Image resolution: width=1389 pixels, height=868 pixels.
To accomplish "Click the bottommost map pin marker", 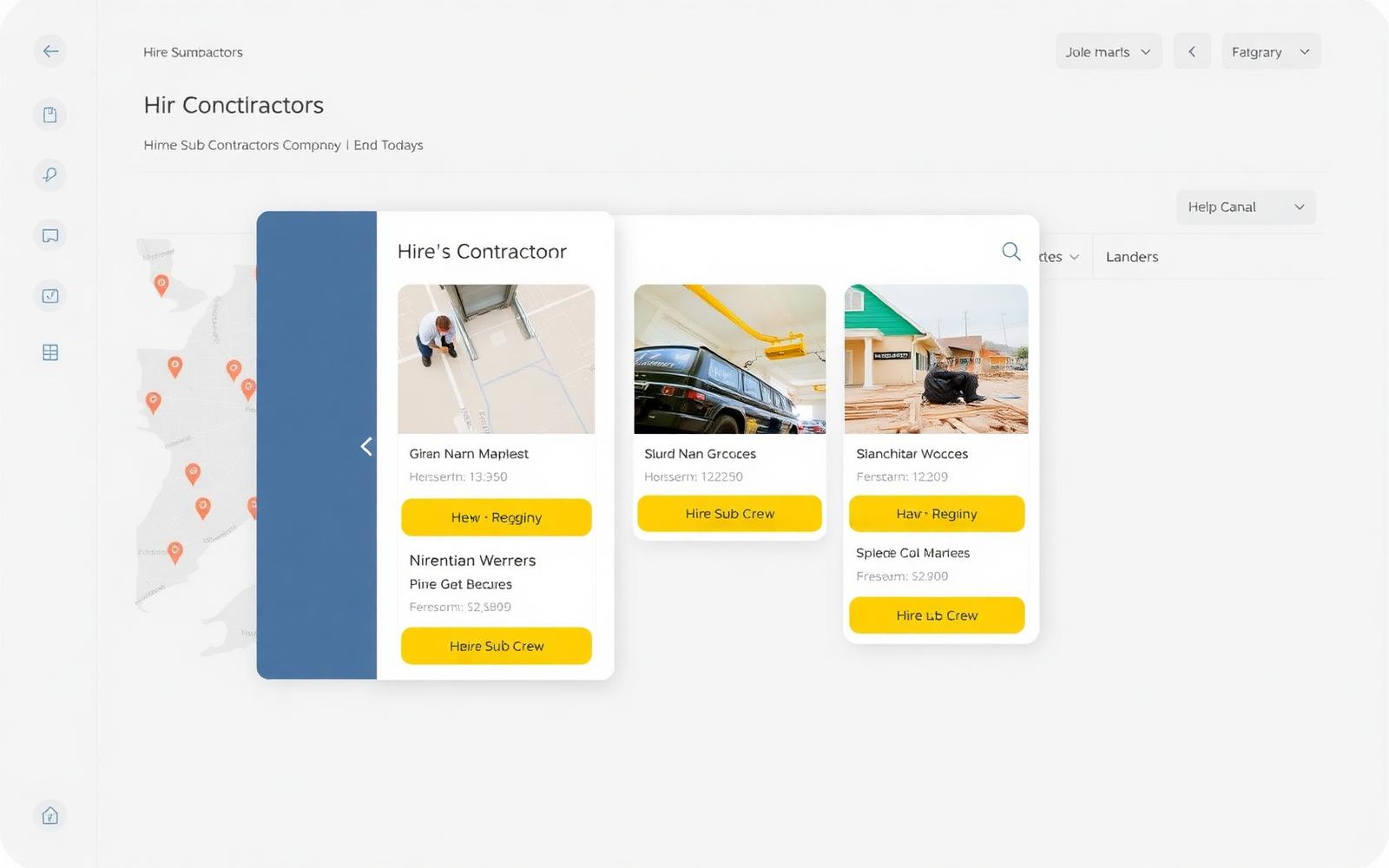I will 175,552.
